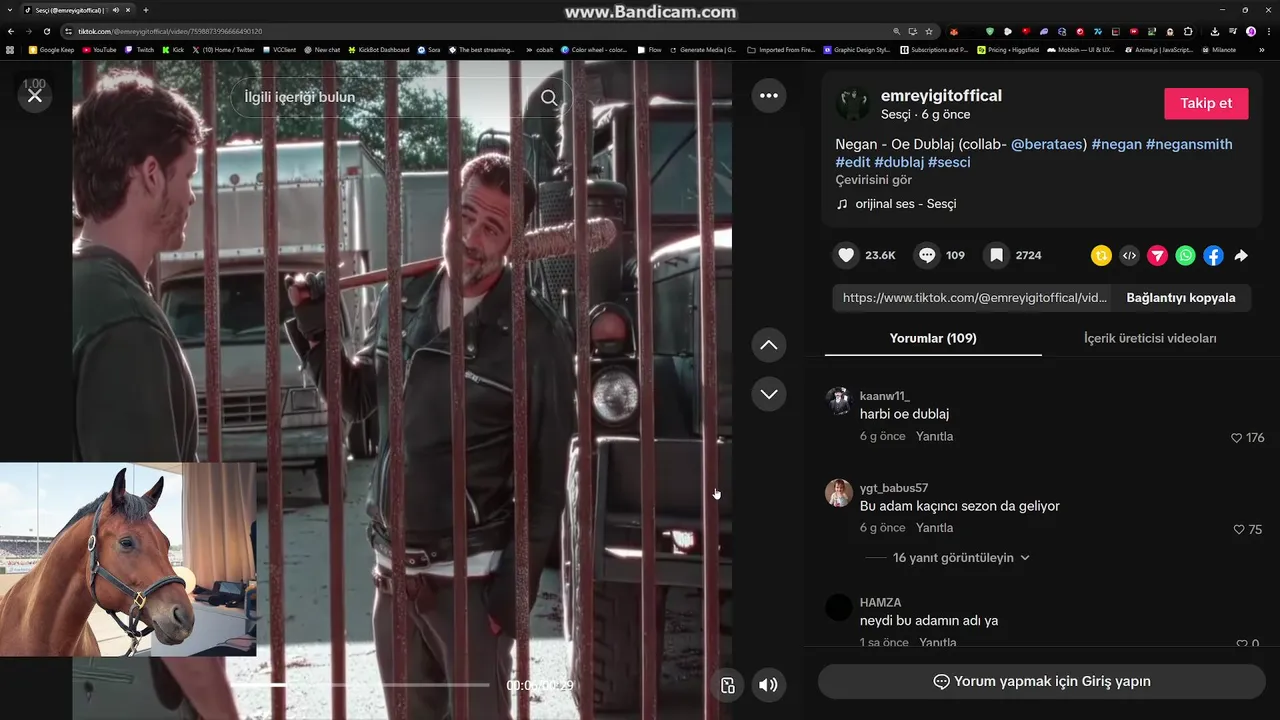Image resolution: width=1280 pixels, height=720 pixels.
Task: Expand '16 yanıt görüntüleyin' replies
Action: click(961, 558)
